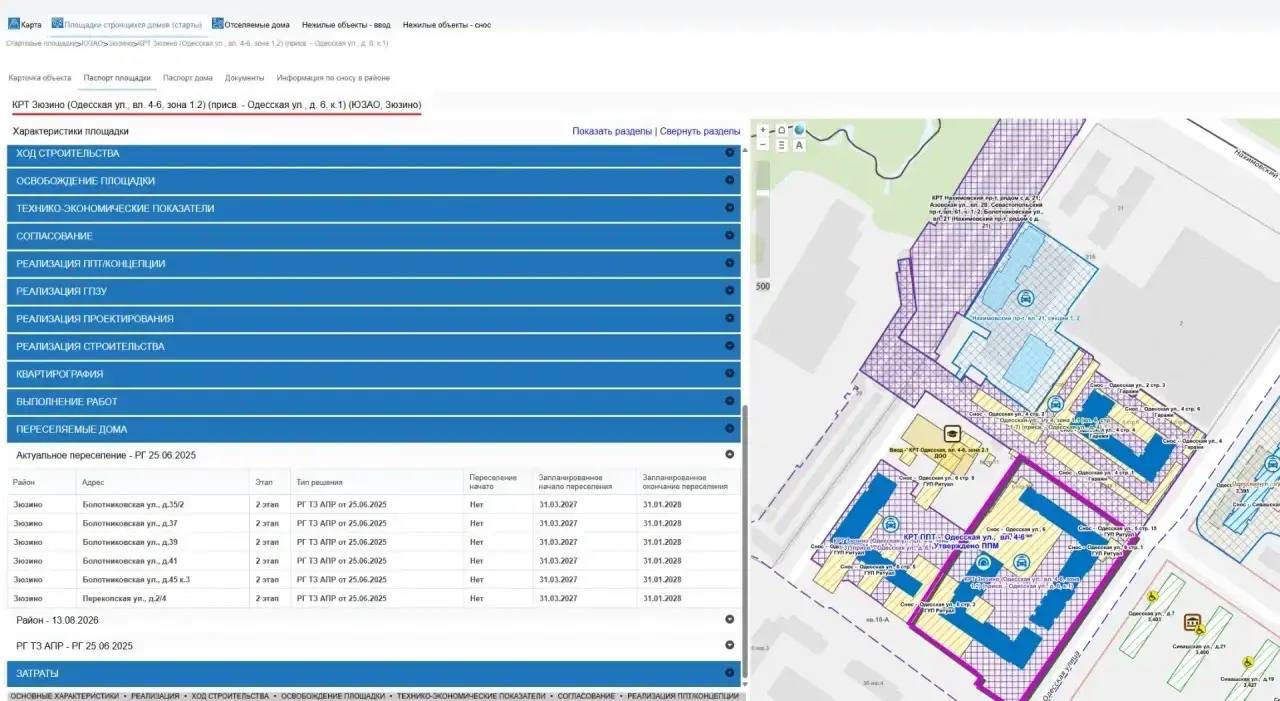Click the Свернуть разделы link

(700, 131)
